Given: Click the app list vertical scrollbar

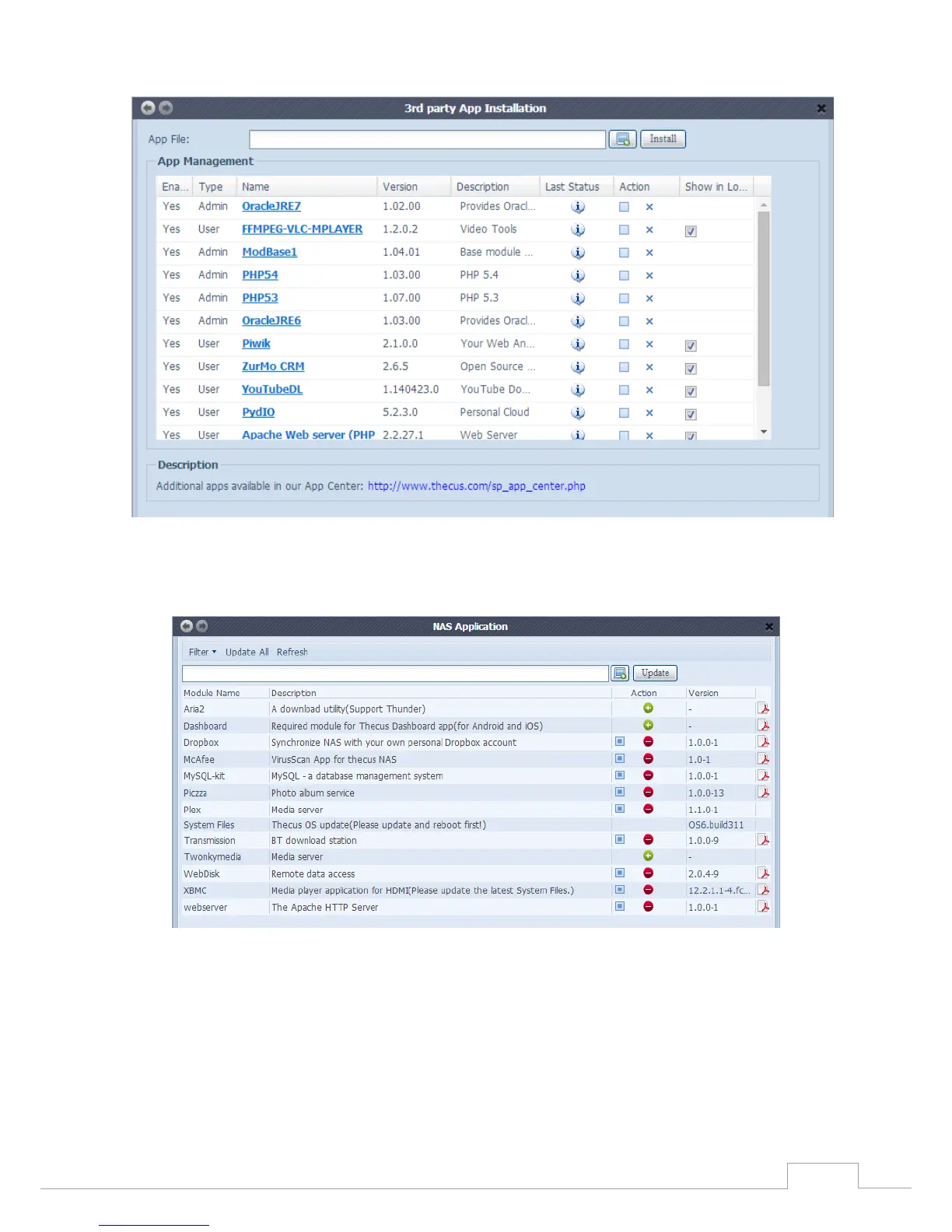Looking at the screenshot, I should [764, 299].
